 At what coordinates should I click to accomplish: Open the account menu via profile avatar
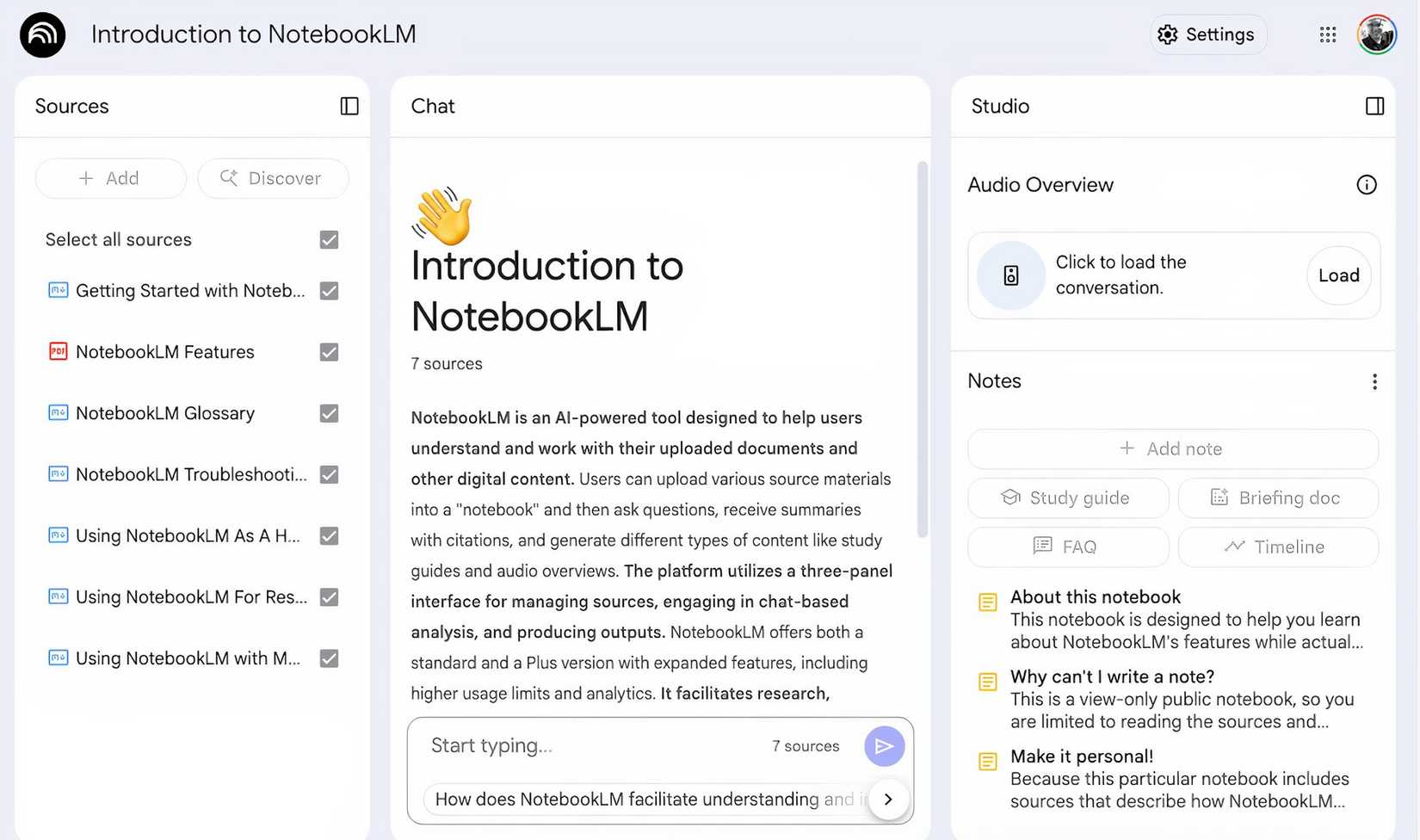pyautogui.click(x=1376, y=34)
